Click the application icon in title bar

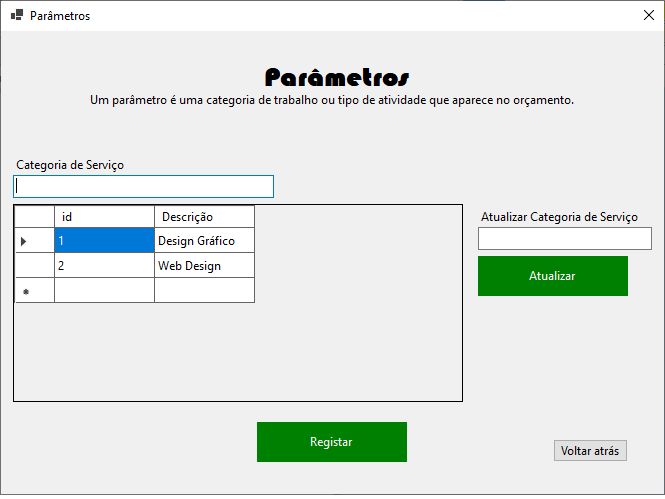(x=16, y=15)
